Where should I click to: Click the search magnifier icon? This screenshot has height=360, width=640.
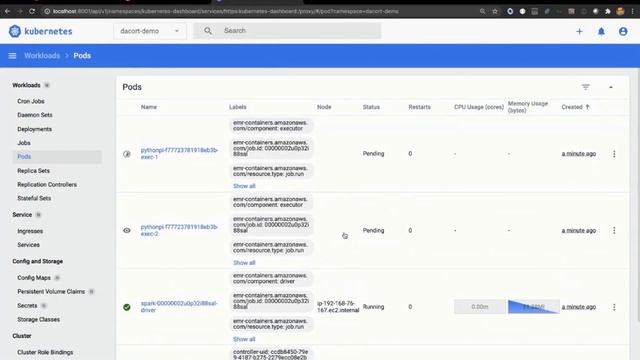208,31
